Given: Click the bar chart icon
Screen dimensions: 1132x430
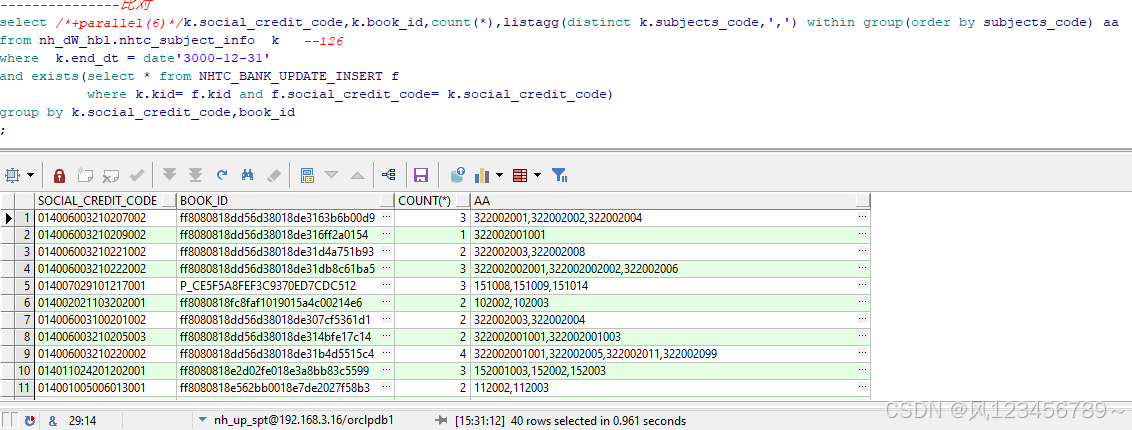Looking at the screenshot, I should click(x=482, y=175).
